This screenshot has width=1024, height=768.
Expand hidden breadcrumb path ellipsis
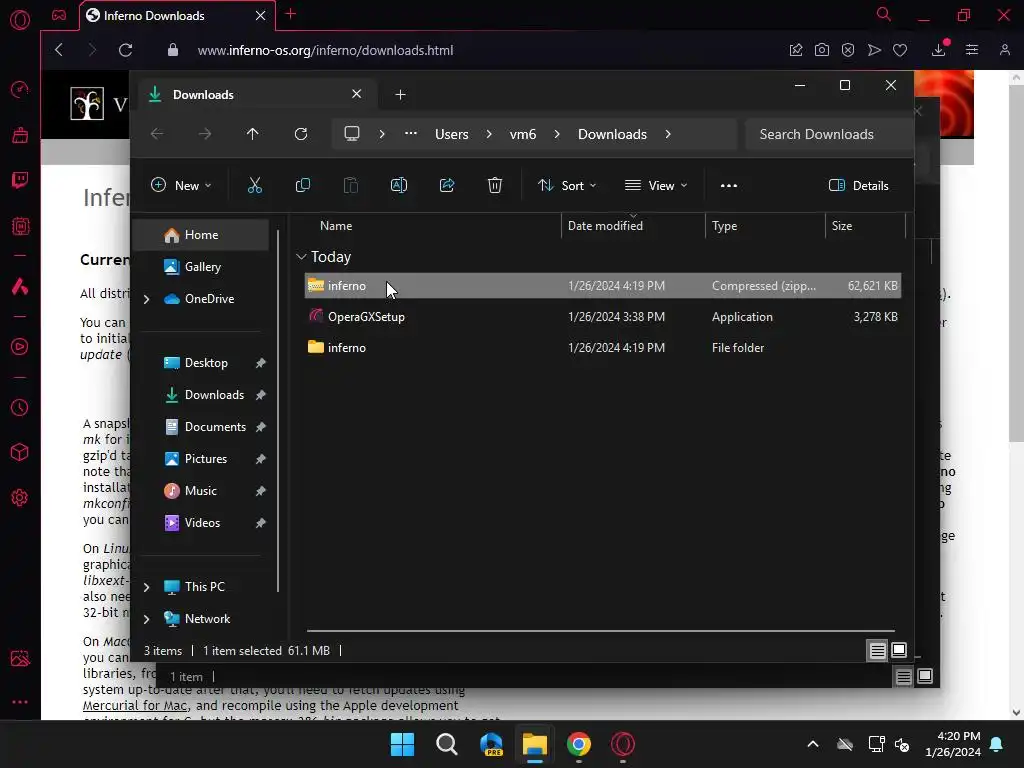pos(411,133)
